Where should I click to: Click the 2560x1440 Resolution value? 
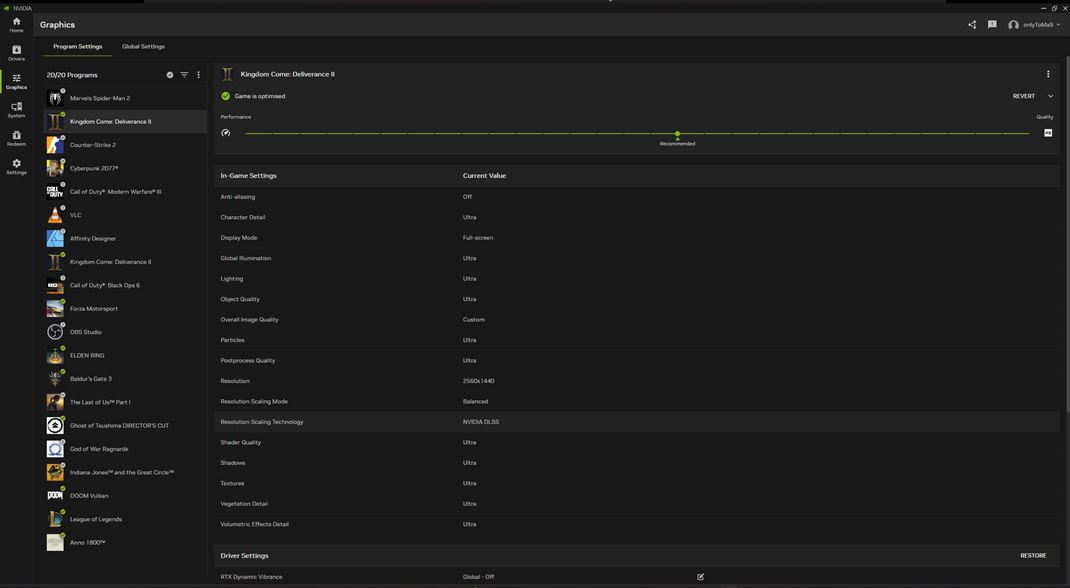[478, 381]
